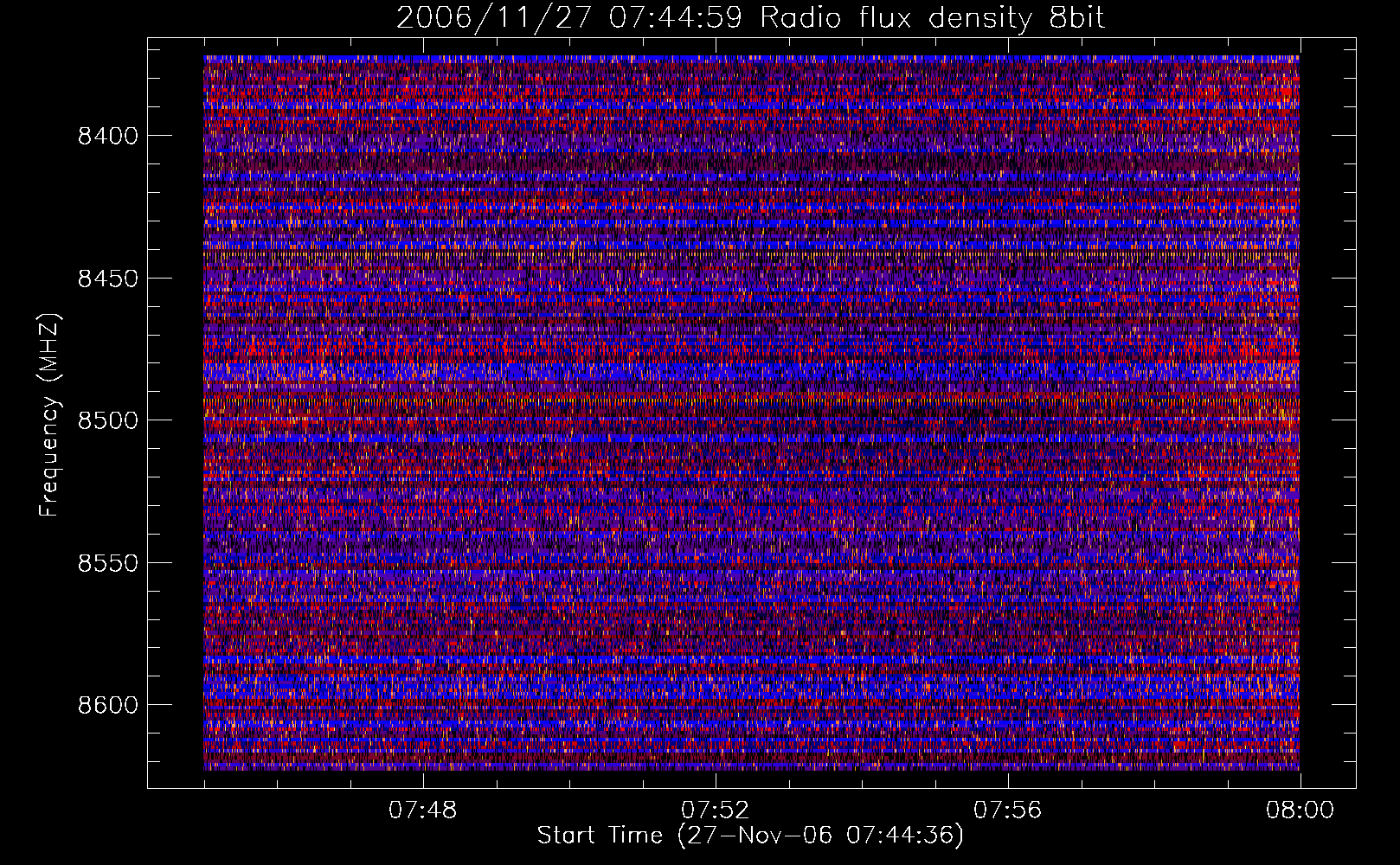Select the 8400 frequency tick label
The width and height of the screenshot is (1400, 865).
coord(108,136)
